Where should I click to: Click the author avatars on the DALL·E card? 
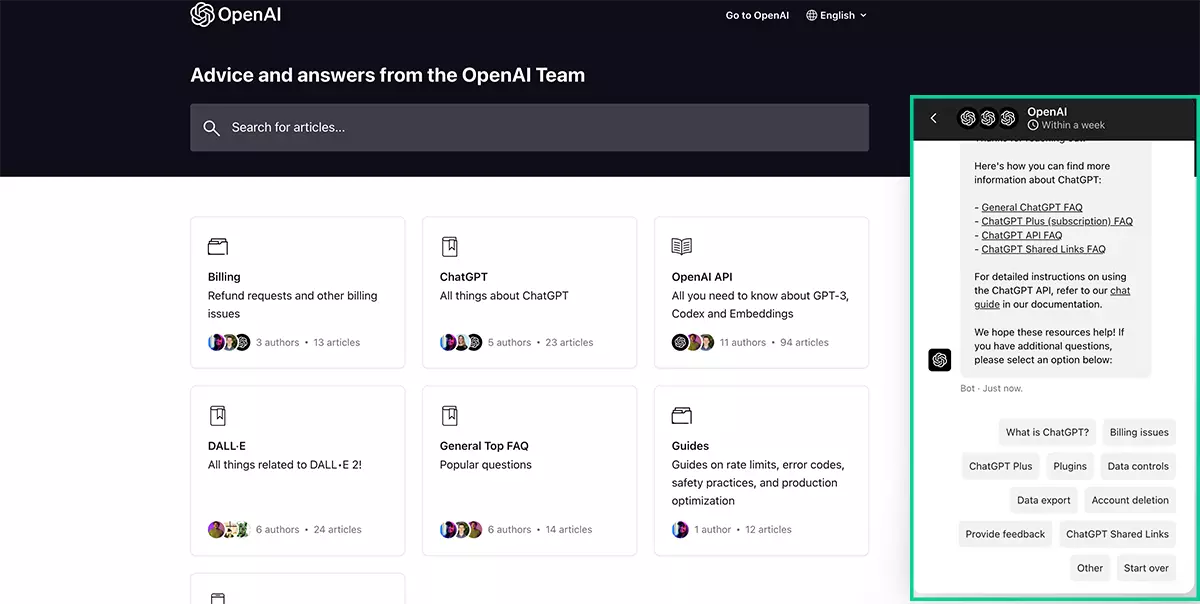(x=229, y=529)
